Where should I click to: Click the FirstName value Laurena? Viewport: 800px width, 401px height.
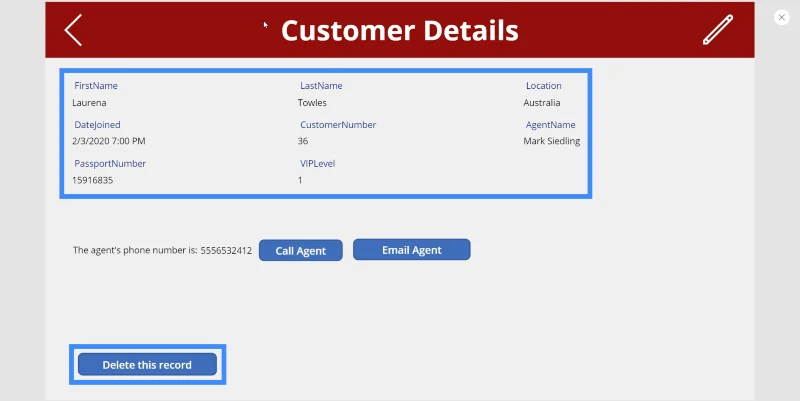[x=89, y=103]
